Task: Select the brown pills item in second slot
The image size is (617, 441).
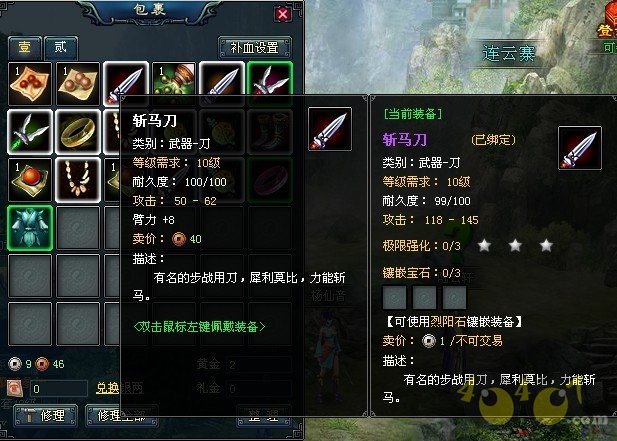Action: (x=78, y=83)
